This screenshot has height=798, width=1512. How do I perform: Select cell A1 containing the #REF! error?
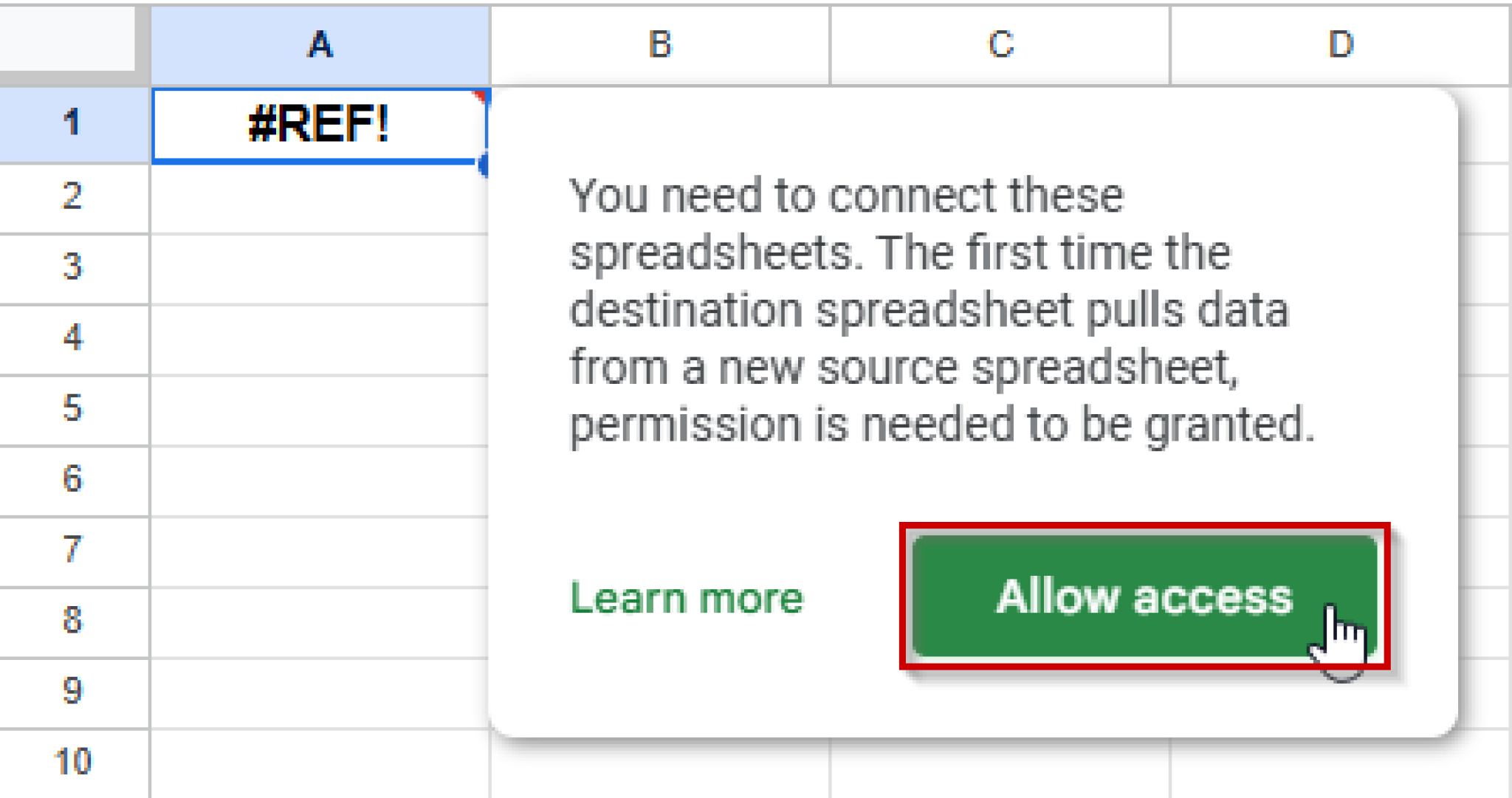click(317, 125)
